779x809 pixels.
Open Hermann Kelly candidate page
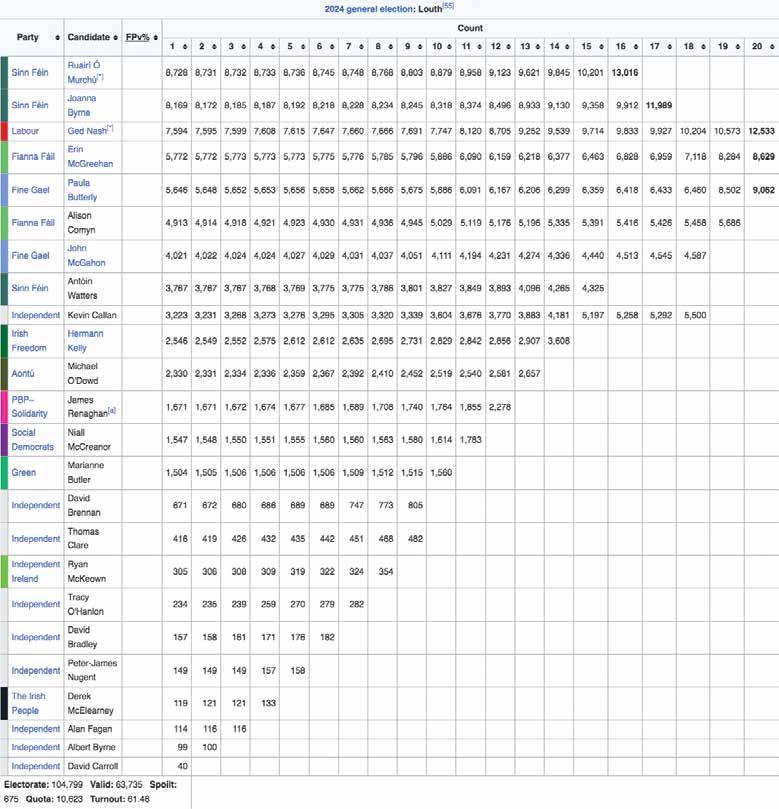point(85,341)
